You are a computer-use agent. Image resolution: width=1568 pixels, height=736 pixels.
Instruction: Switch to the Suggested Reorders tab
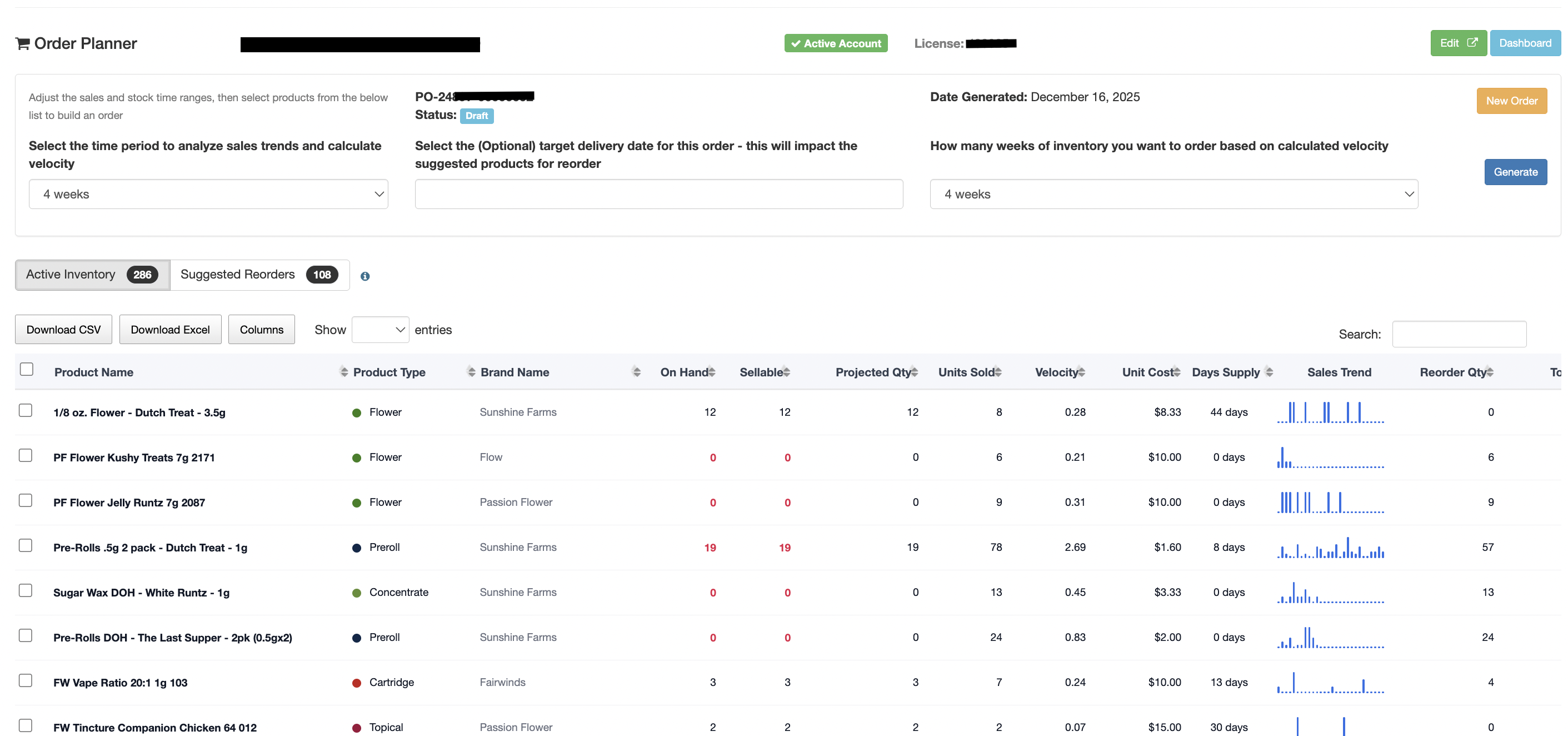click(x=259, y=275)
